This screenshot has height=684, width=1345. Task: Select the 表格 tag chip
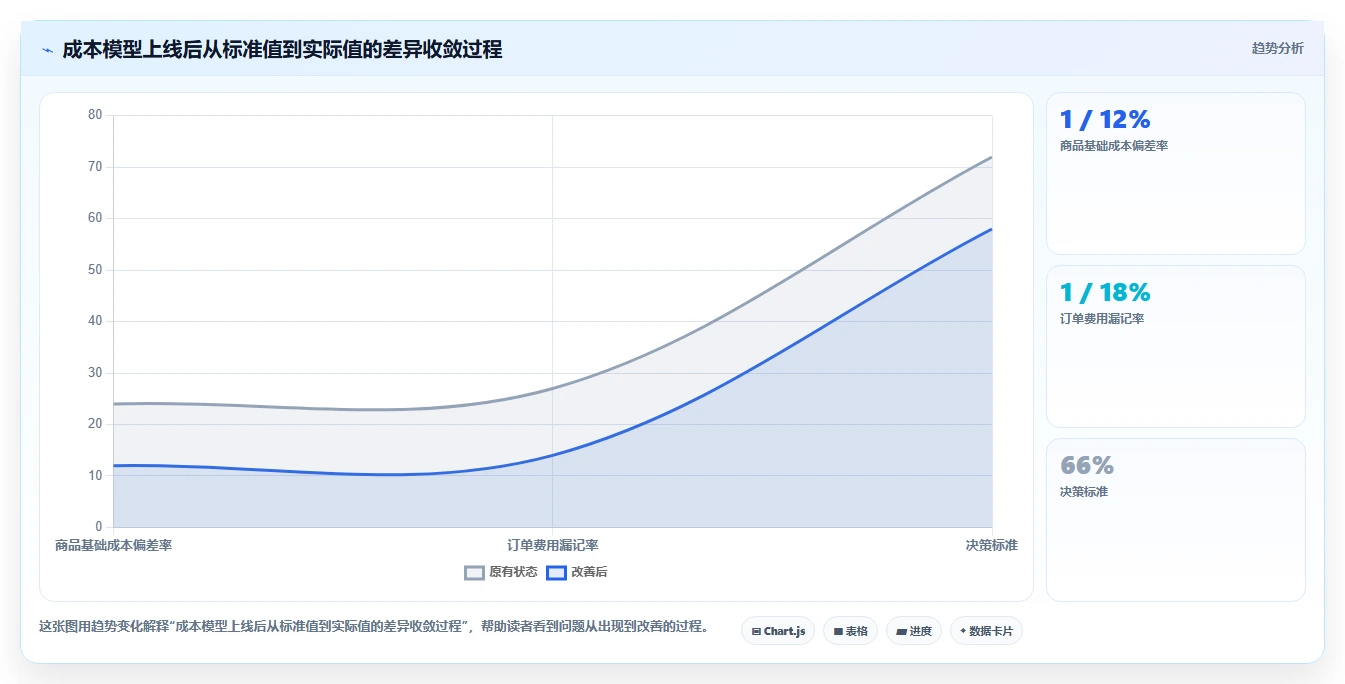coord(850,631)
